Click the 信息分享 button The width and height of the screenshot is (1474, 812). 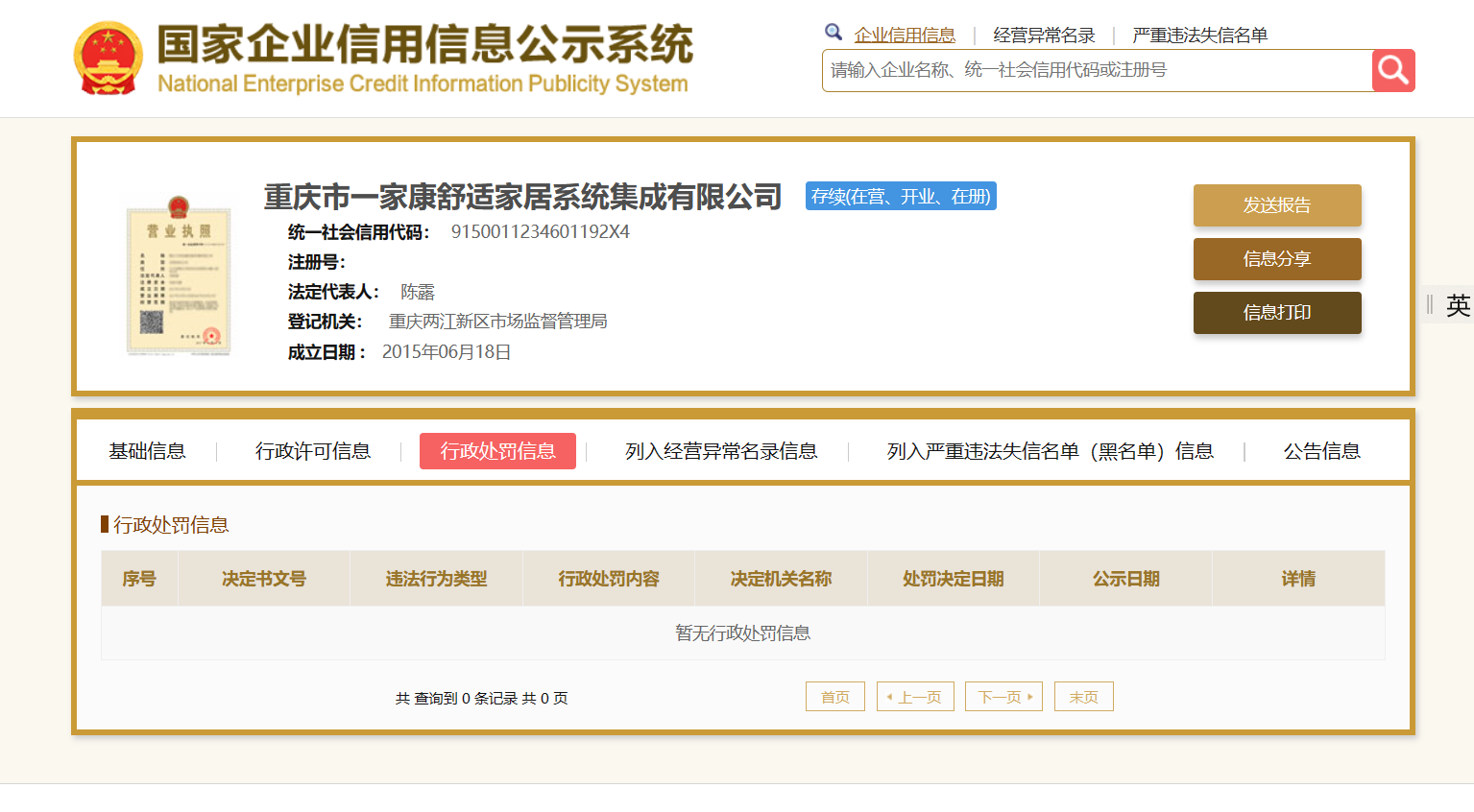pyautogui.click(x=1277, y=259)
